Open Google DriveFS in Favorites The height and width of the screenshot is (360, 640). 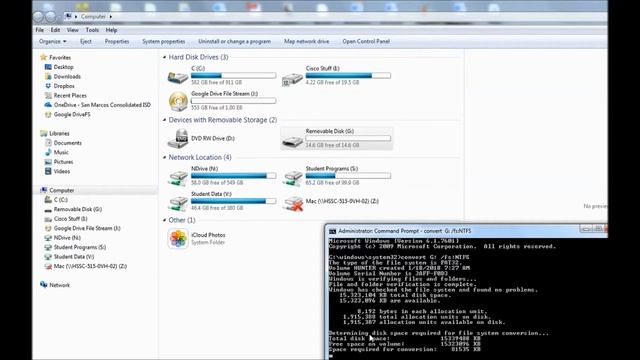pos(72,114)
